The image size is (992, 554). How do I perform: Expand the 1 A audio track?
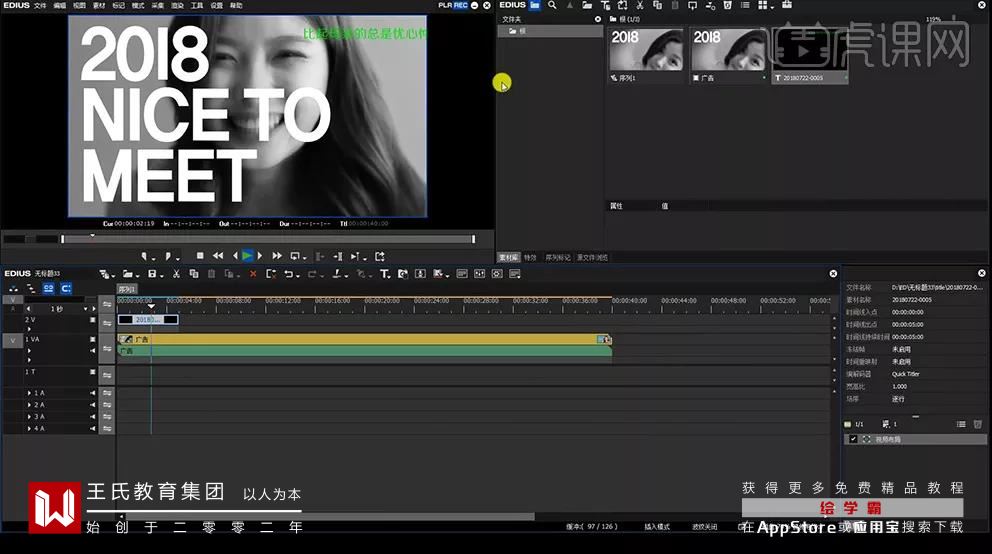[x=29, y=393]
